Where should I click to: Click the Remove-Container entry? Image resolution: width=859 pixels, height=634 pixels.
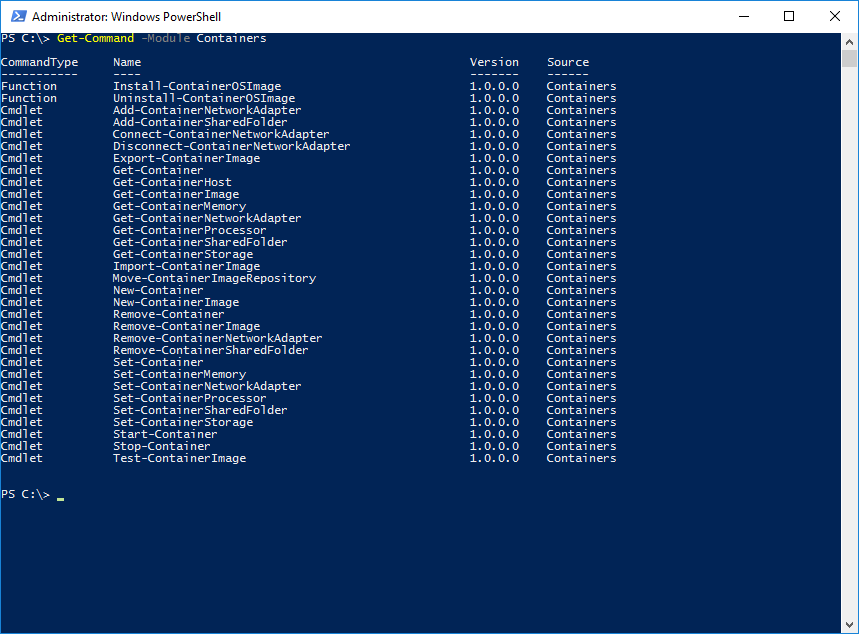point(169,315)
